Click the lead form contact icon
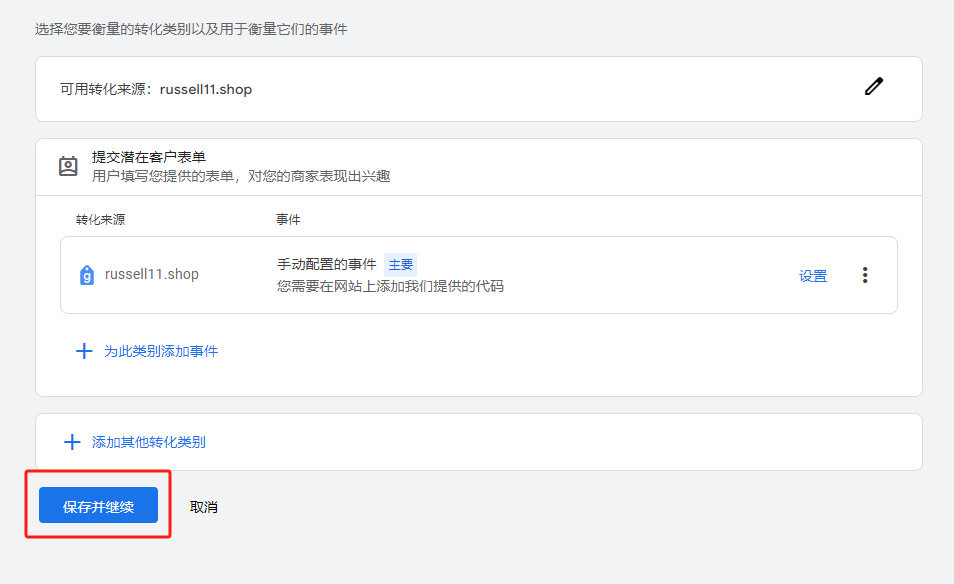954x584 pixels. tap(66, 166)
